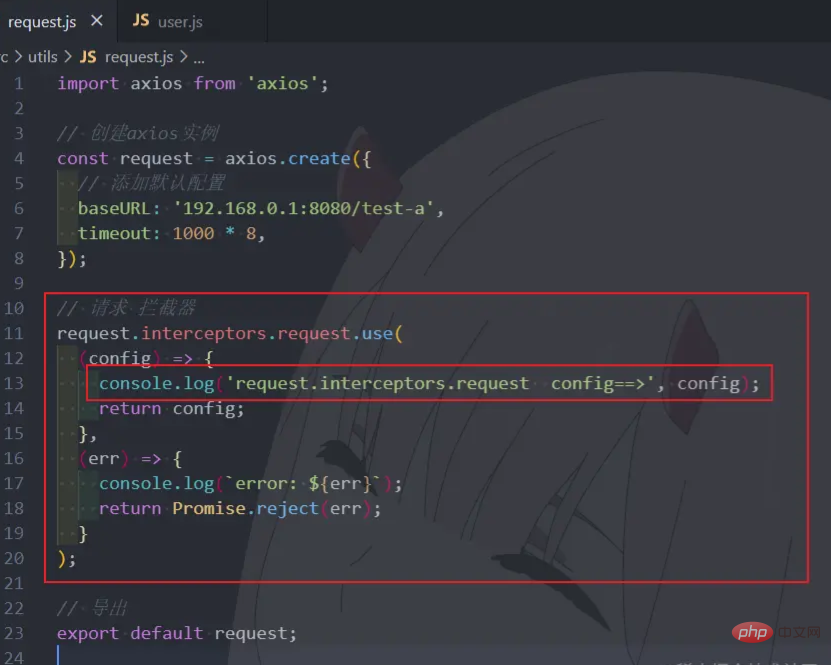Click the JS icon on user.js tab
This screenshot has width=831, height=665.
[140, 21]
